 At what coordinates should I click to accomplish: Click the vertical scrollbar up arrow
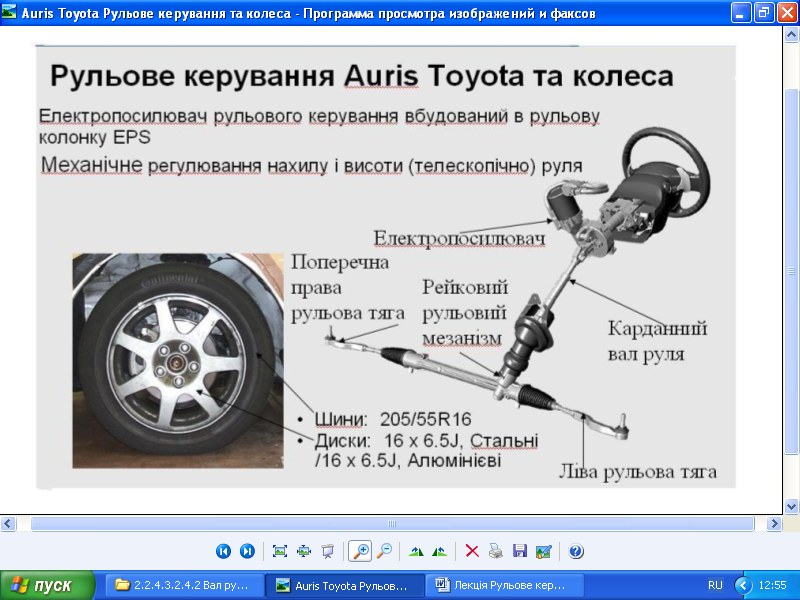[x=791, y=34]
